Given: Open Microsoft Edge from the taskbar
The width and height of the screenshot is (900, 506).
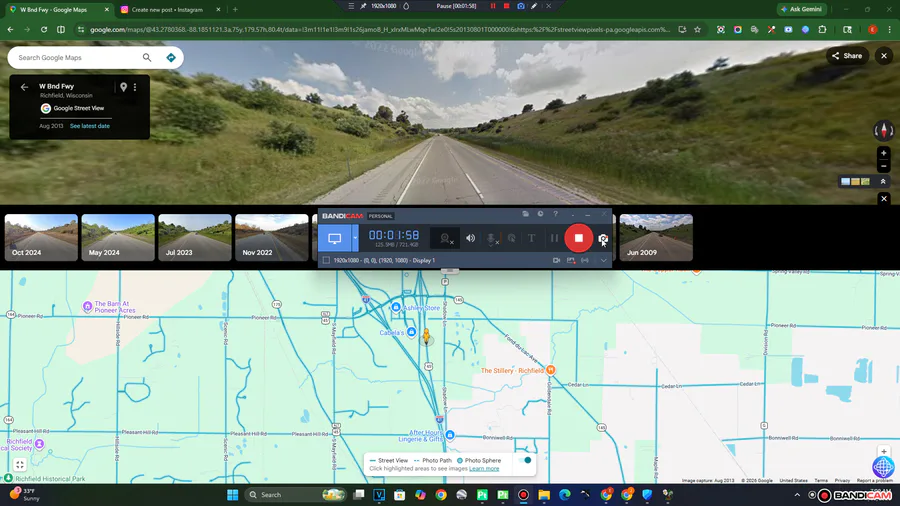Looking at the screenshot, I should (x=565, y=495).
